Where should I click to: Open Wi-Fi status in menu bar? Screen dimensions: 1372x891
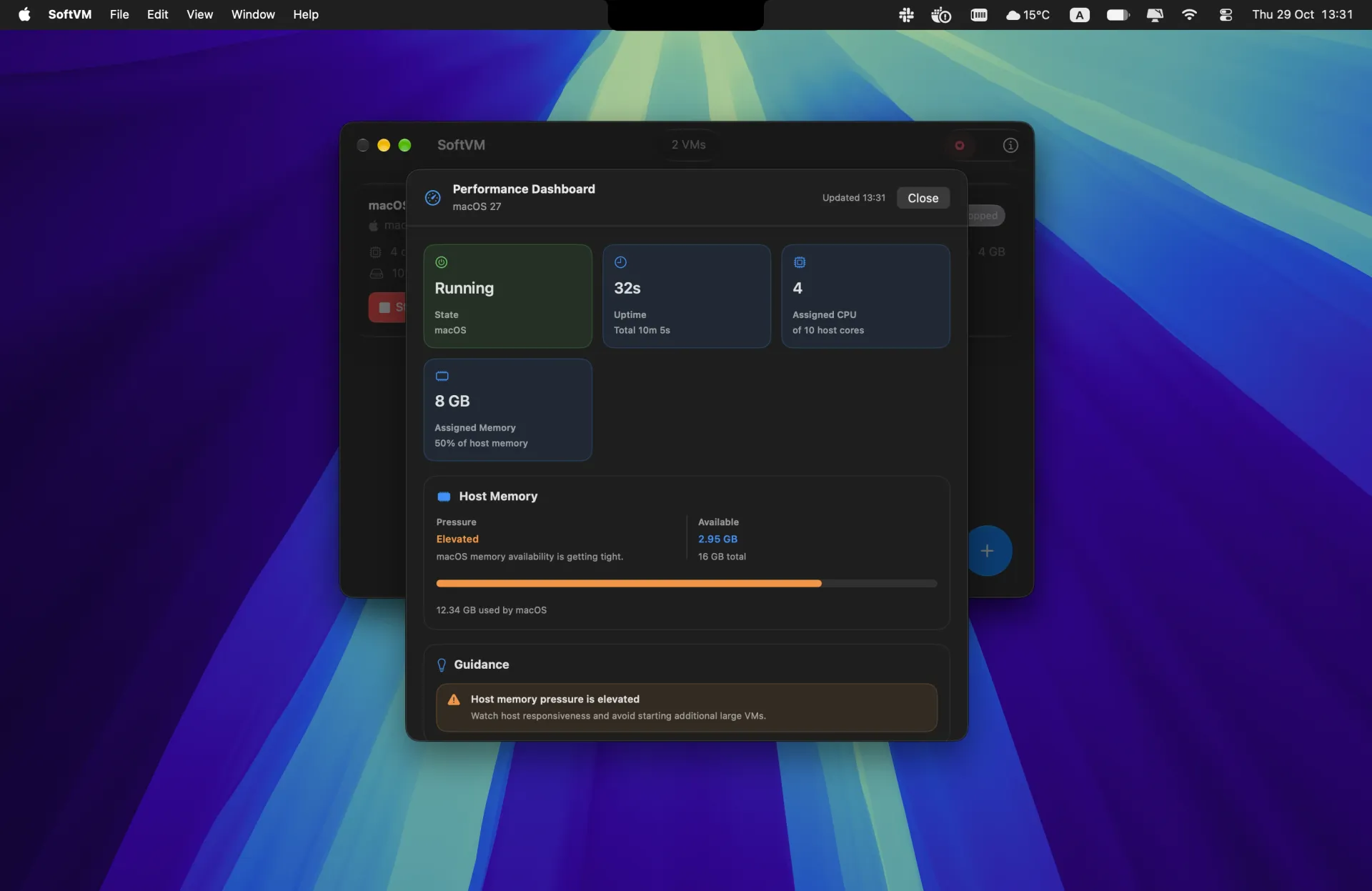[1189, 14]
